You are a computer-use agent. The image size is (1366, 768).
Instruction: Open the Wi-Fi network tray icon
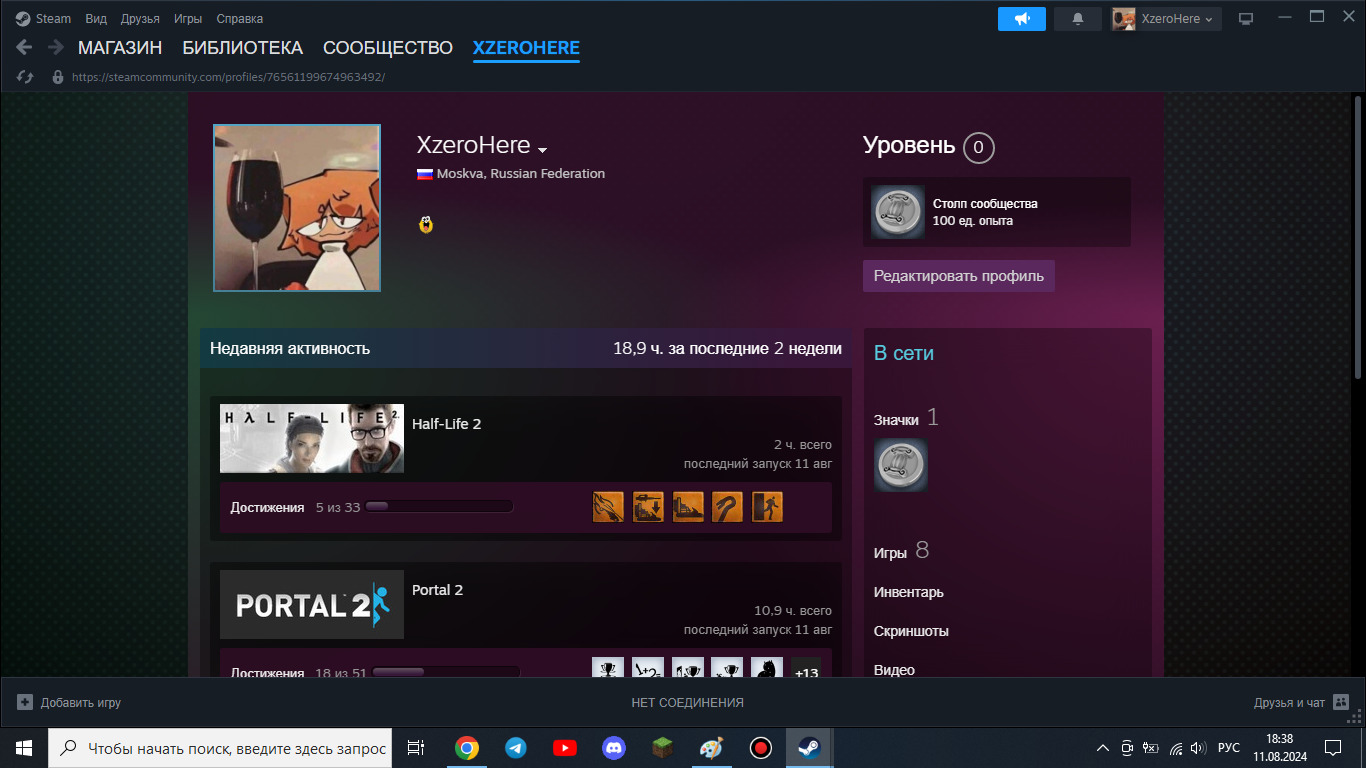[1176, 748]
